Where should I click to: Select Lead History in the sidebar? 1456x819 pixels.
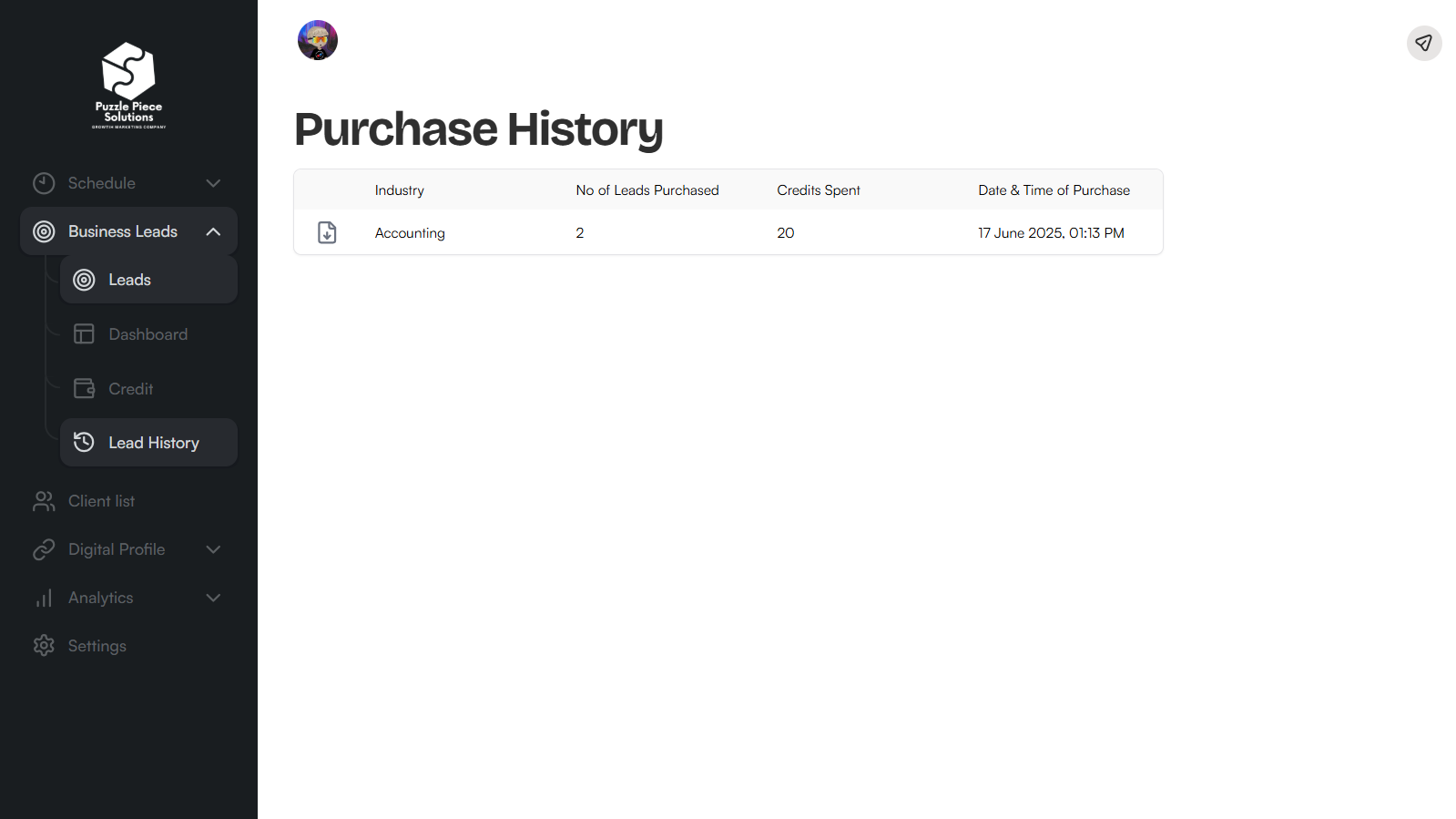[x=153, y=443]
